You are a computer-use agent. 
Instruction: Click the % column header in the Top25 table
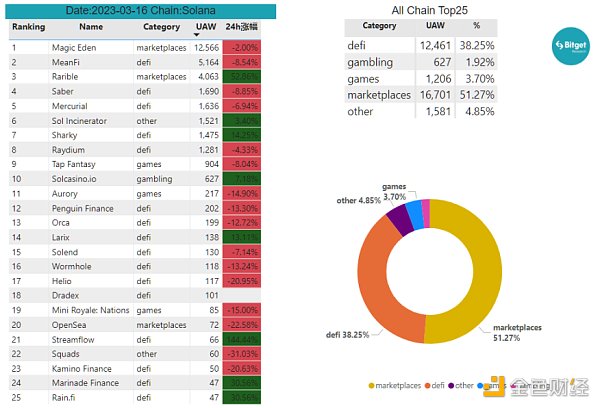pos(476,26)
